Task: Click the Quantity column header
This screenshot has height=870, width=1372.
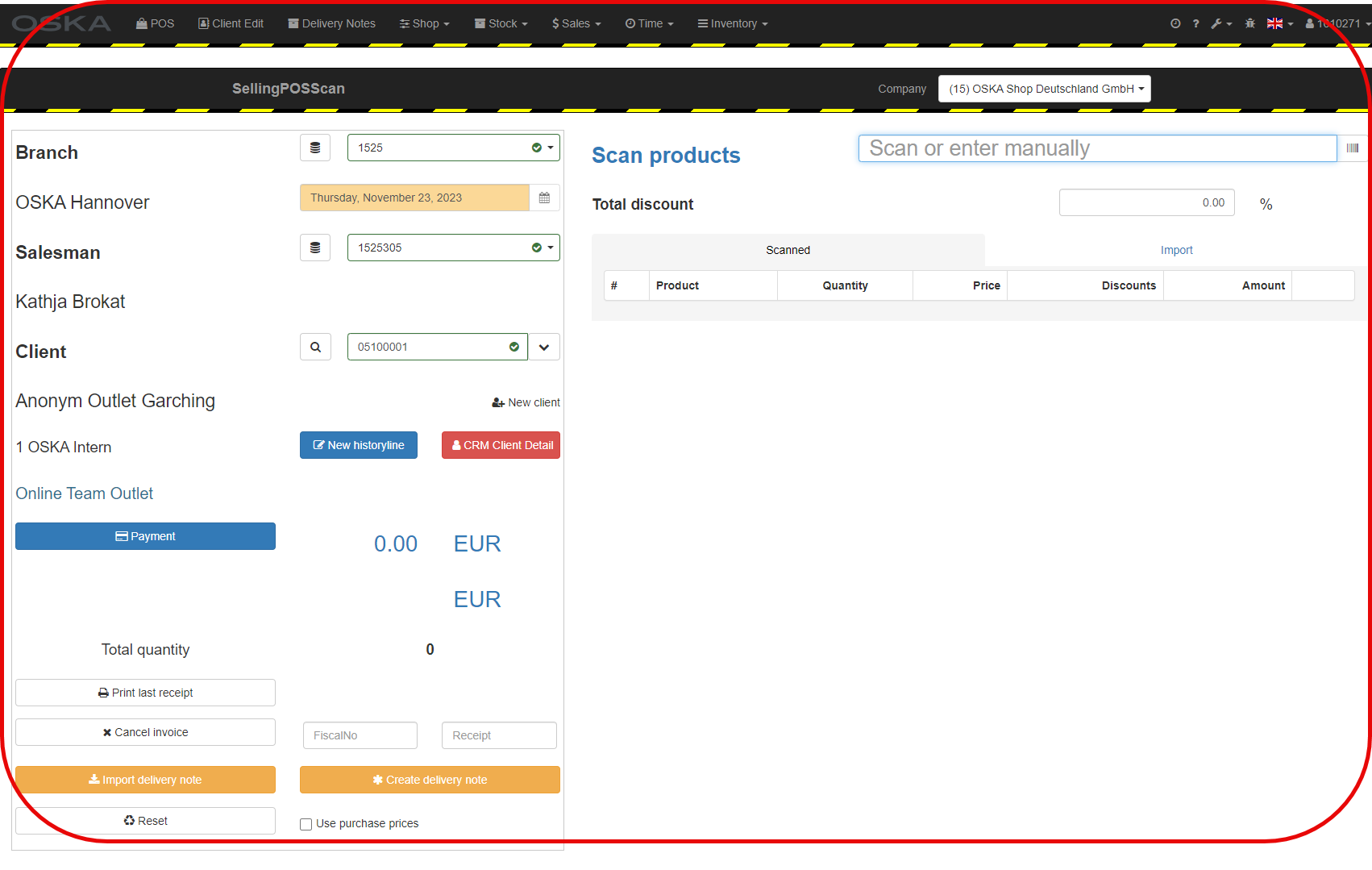Action: (845, 285)
